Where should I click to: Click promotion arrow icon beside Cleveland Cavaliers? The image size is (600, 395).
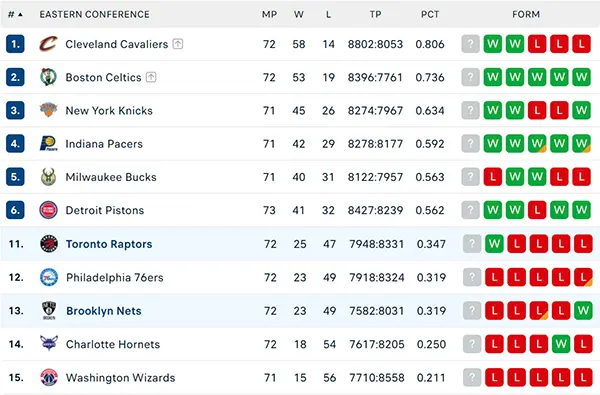click(x=178, y=44)
